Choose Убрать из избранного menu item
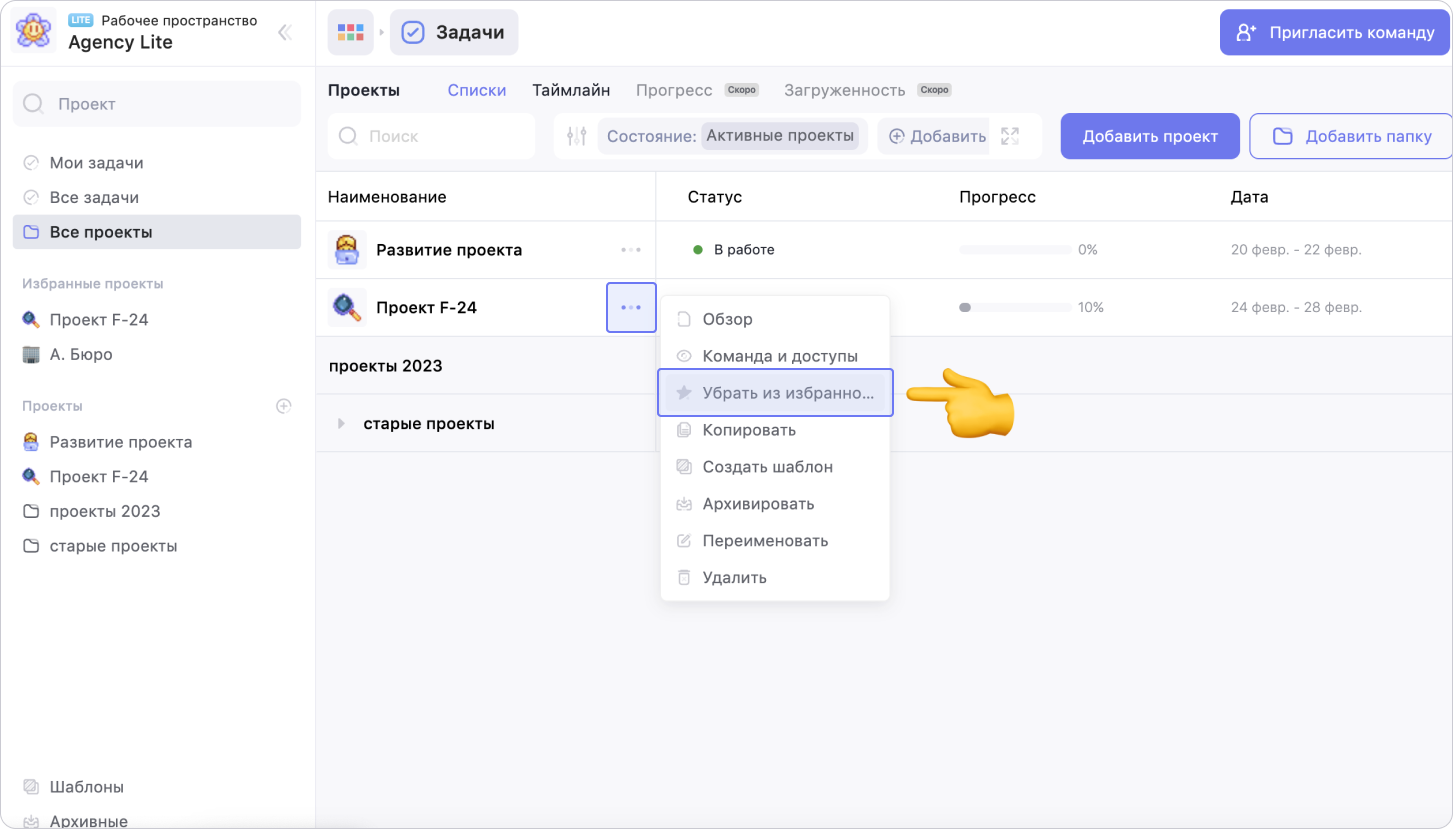1453x829 pixels. tap(775, 393)
